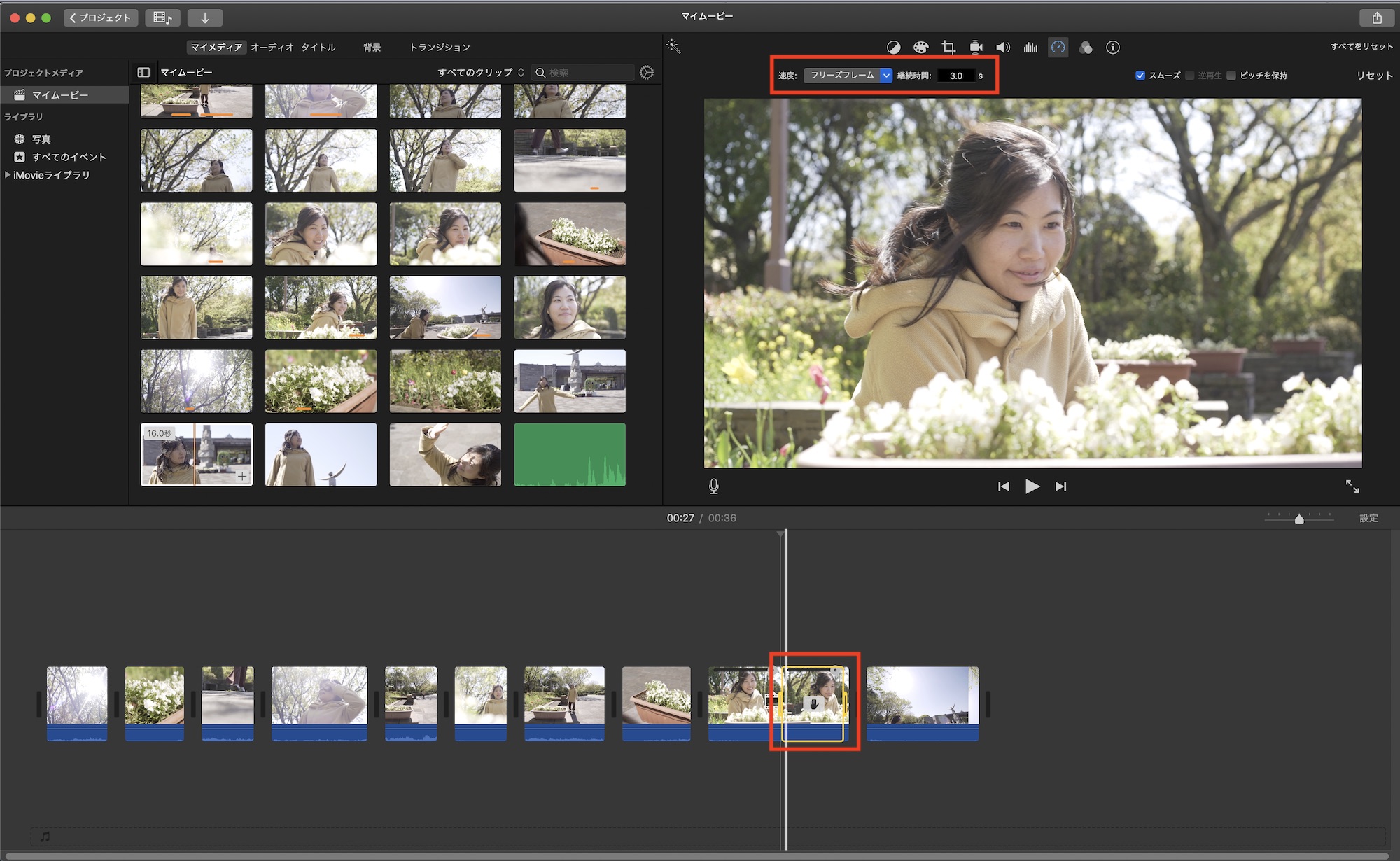The width and height of the screenshot is (1400, 861).
Task: Switch to the オーディオ tab
Action: (x=272, y=48)
